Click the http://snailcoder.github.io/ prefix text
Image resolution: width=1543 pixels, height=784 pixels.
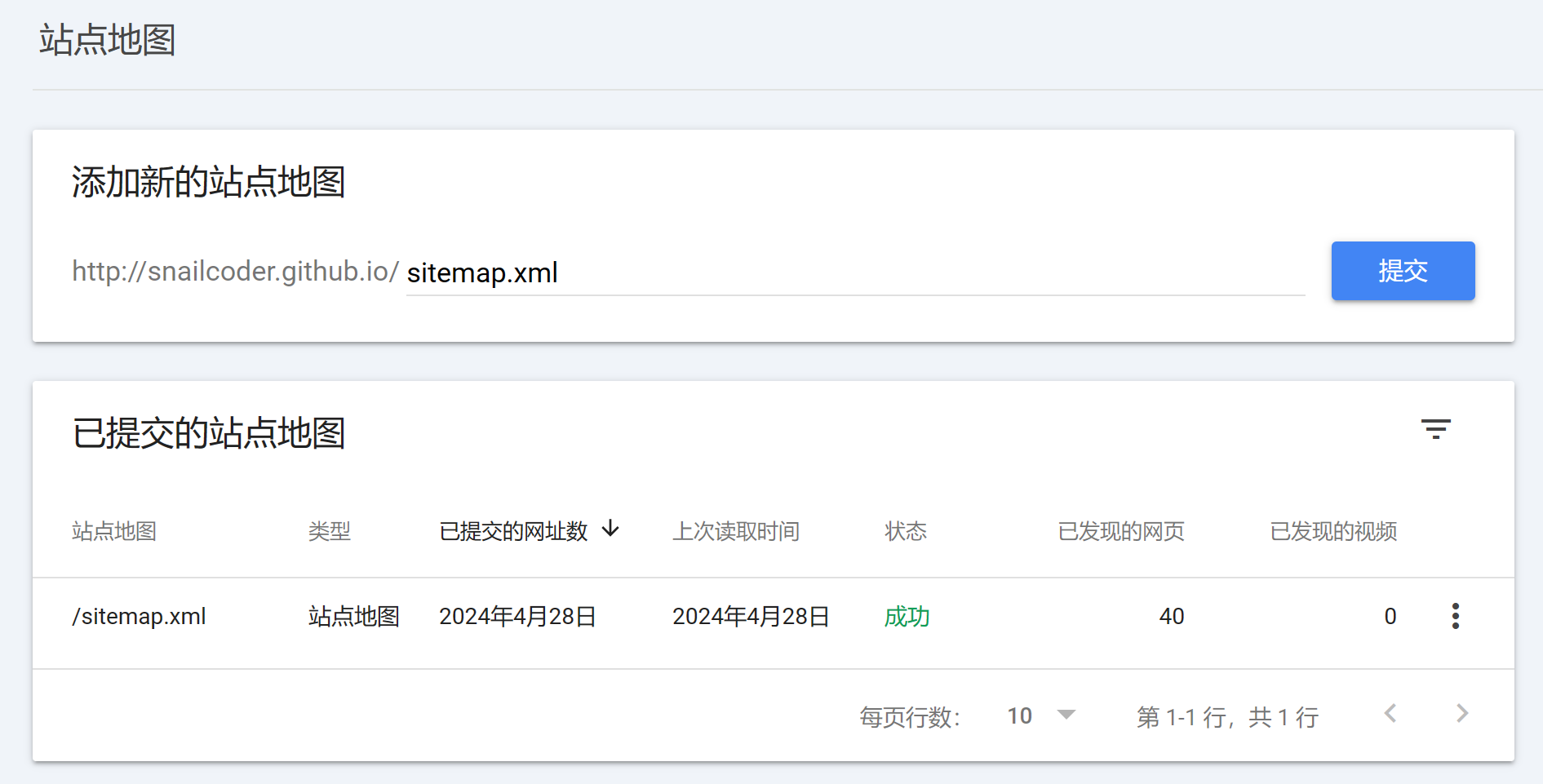pyautogui.click(x=235, y=271)
